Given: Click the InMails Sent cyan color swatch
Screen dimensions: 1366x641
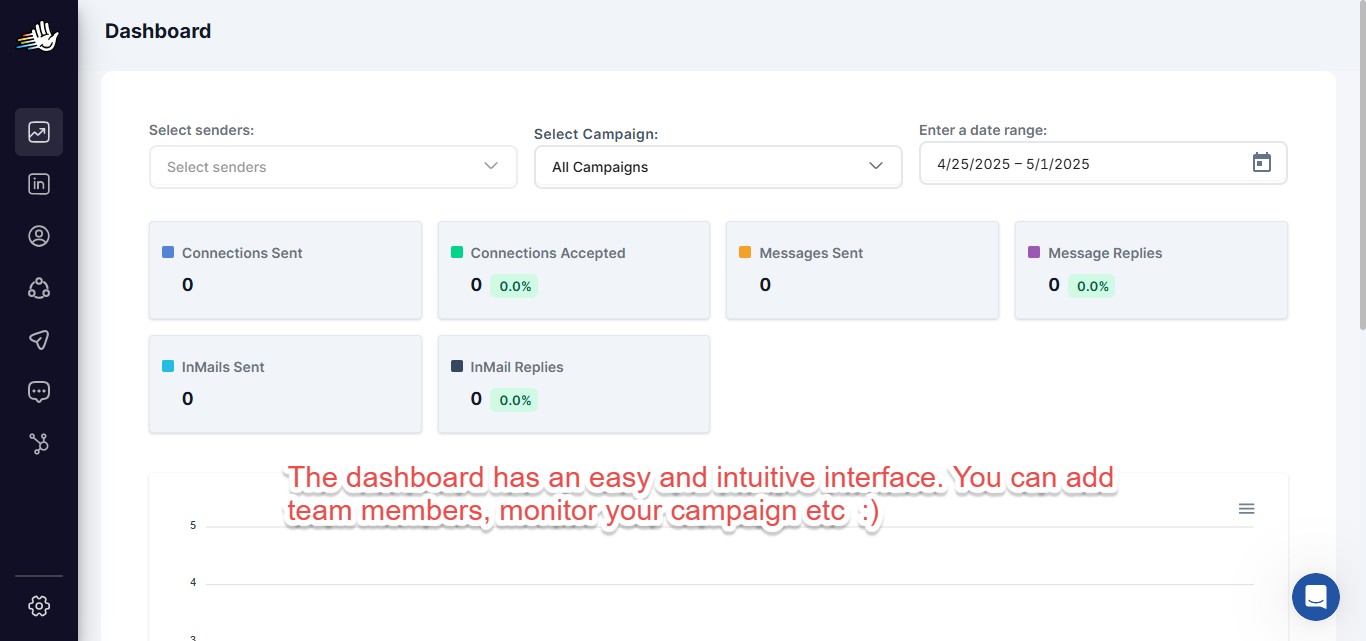Looking at the screenshot, I should [168, 366].
